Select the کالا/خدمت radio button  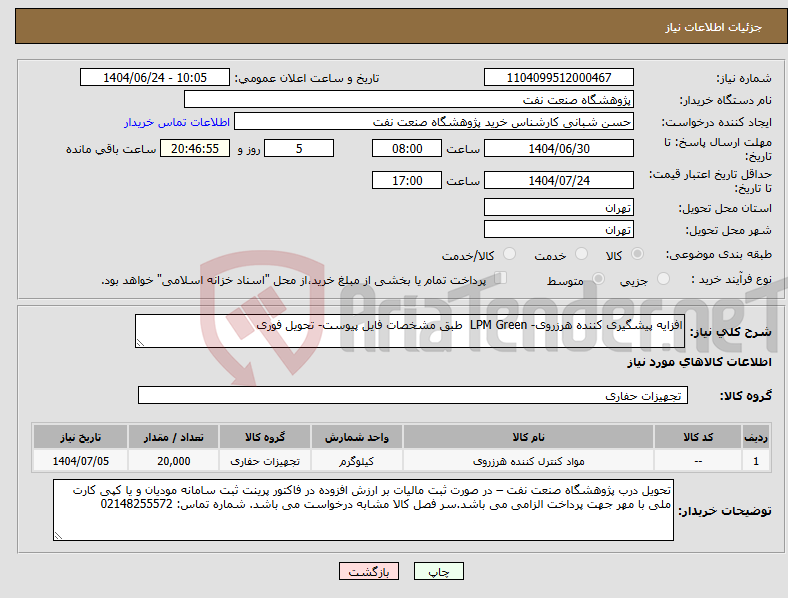pyautogui.click(x=509, y=254)
